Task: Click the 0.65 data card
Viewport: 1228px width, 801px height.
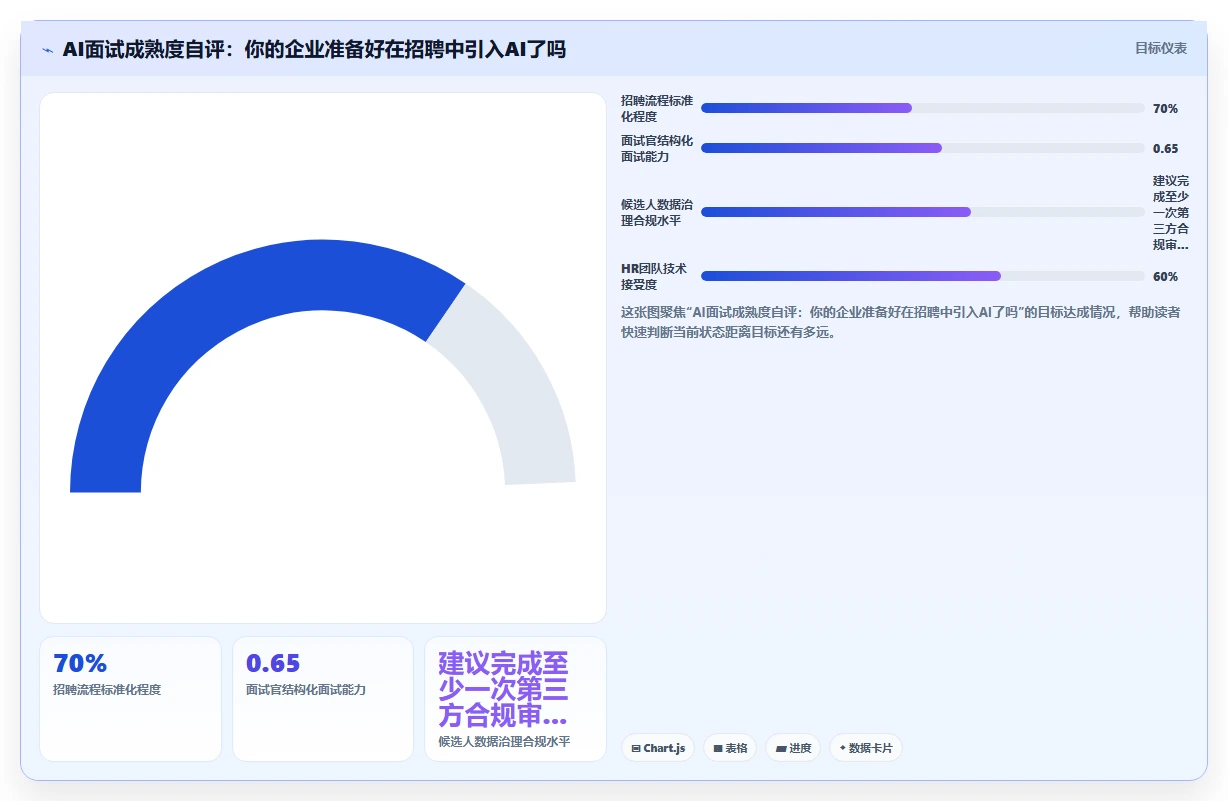Action: click(x=323, y=699)
